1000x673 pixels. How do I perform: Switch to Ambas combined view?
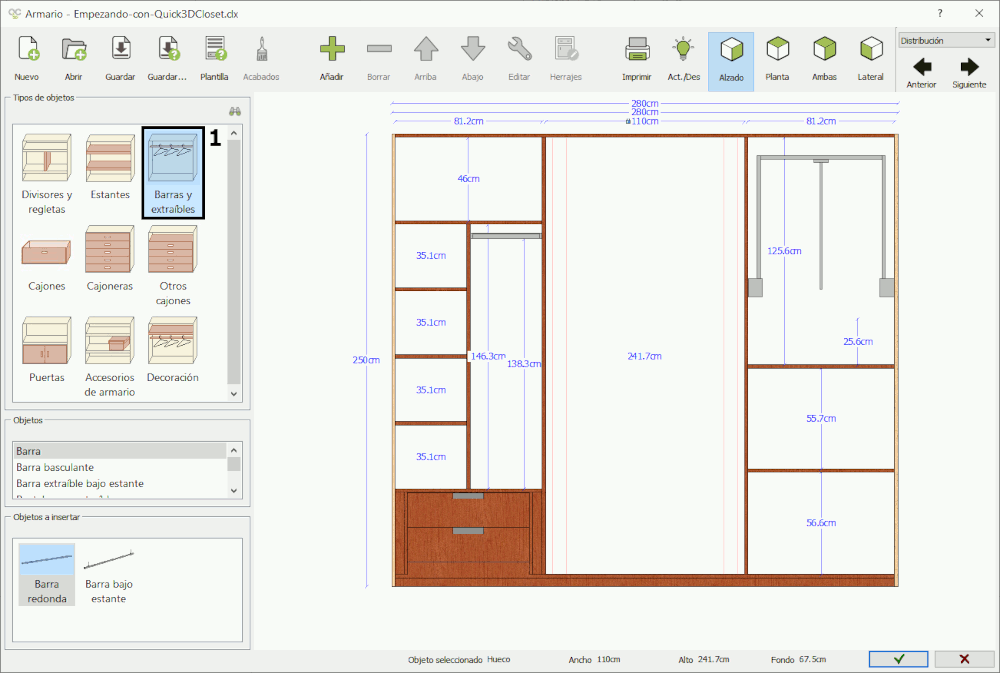tap(824, 59)
